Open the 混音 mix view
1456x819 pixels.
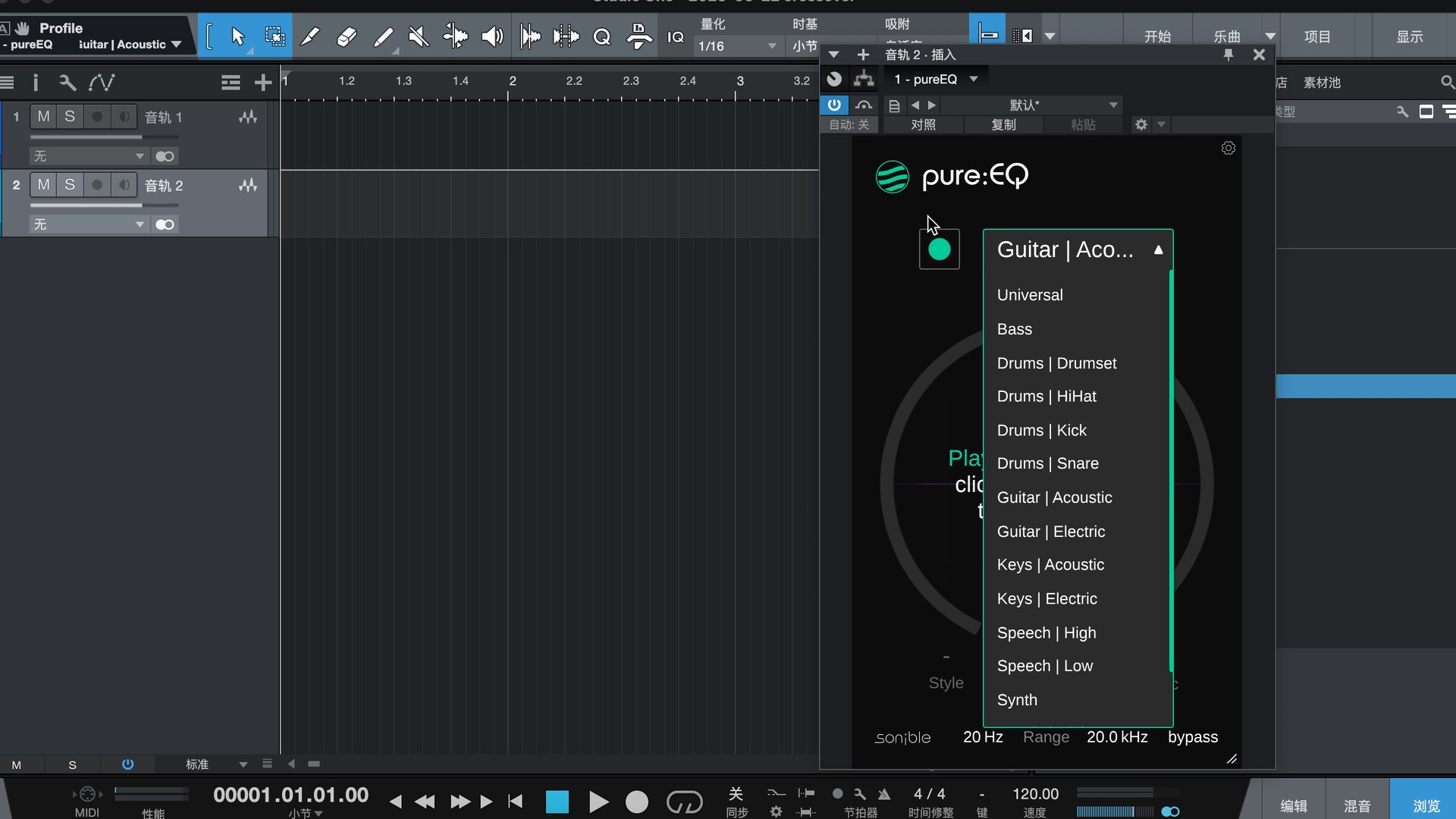1357,805
